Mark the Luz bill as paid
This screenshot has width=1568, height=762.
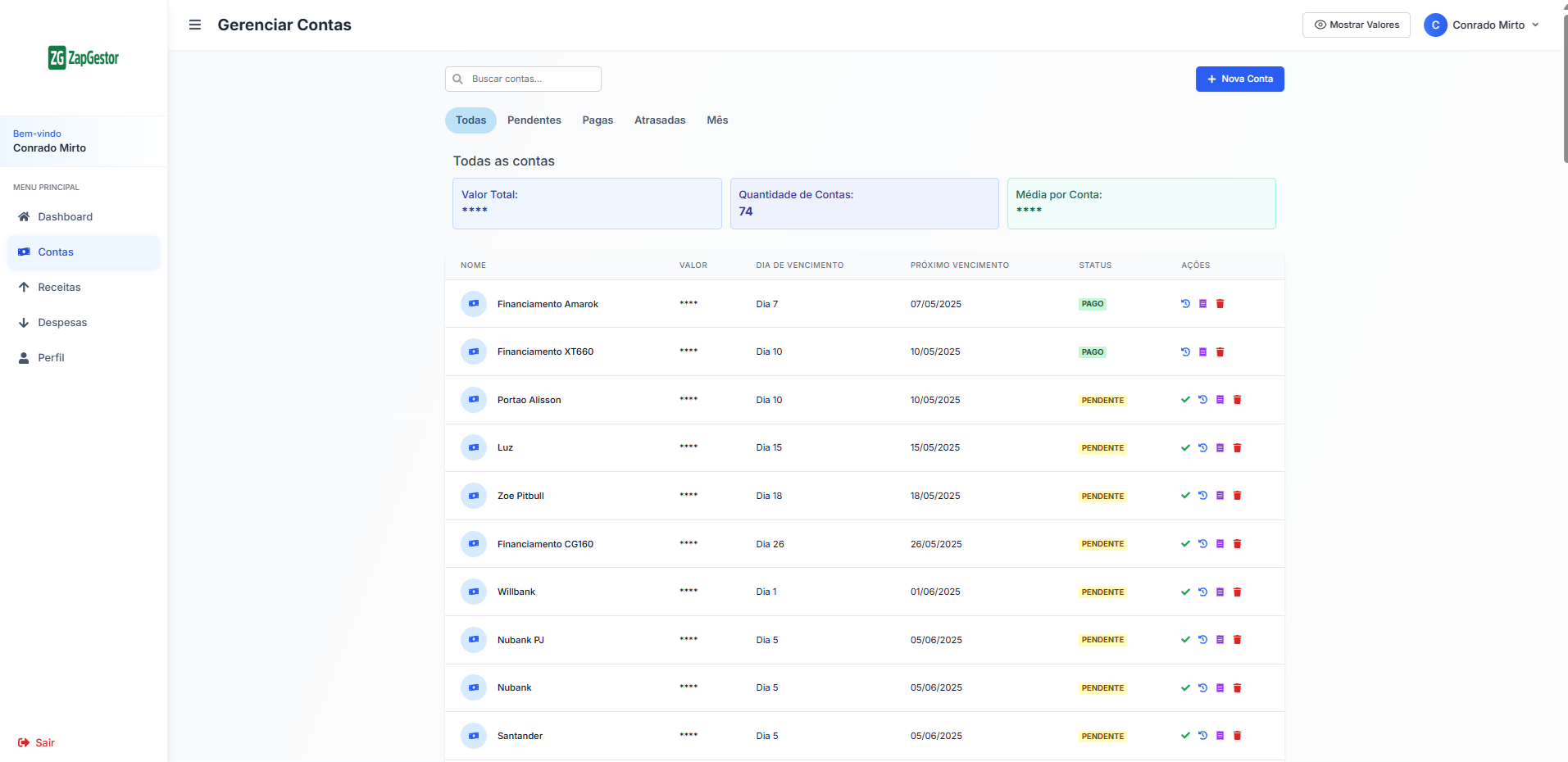1184,447
